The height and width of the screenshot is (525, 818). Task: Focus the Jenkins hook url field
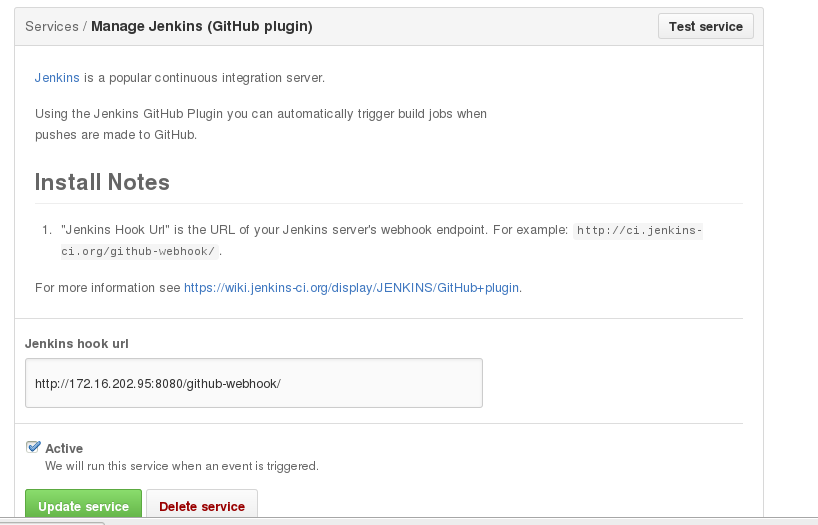(254, 383)
